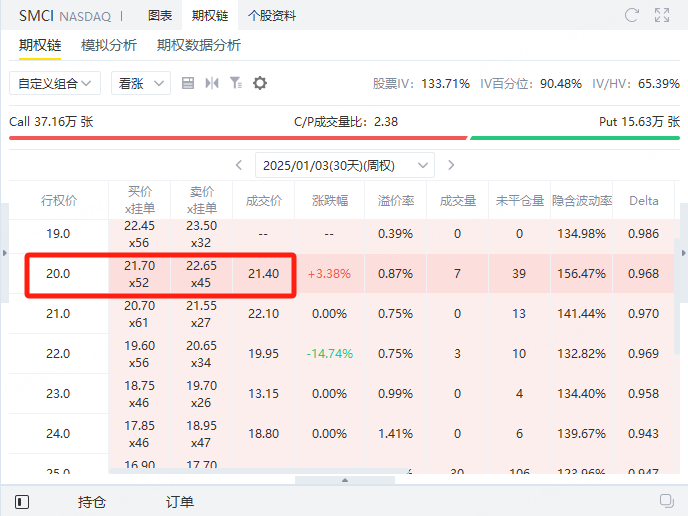Viewport: 688px width, 516px height.
Task: Expand the right side panel arrow
Action: [683, 253]
